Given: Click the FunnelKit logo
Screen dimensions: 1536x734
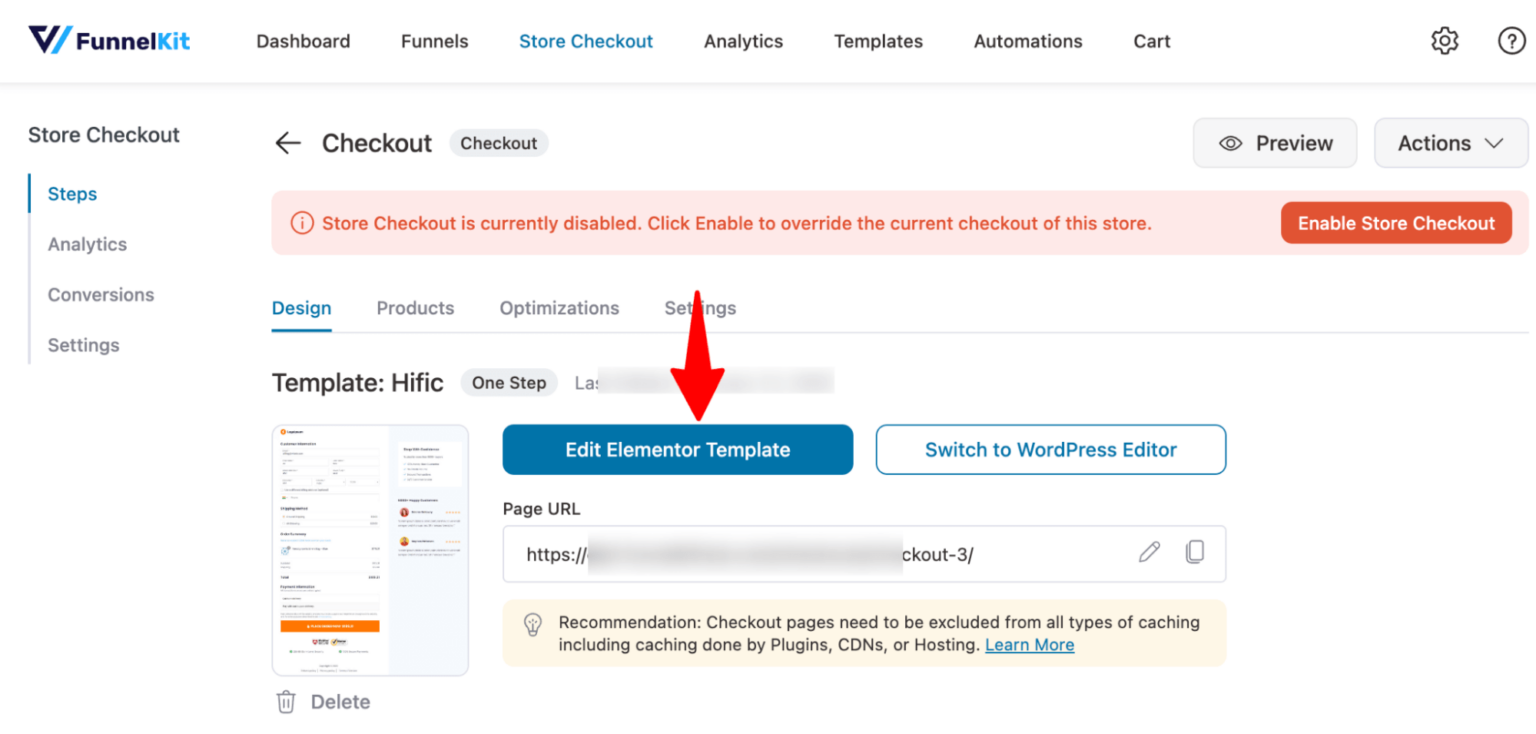Looking at the screenshot, I should click(x=109, y=41).
